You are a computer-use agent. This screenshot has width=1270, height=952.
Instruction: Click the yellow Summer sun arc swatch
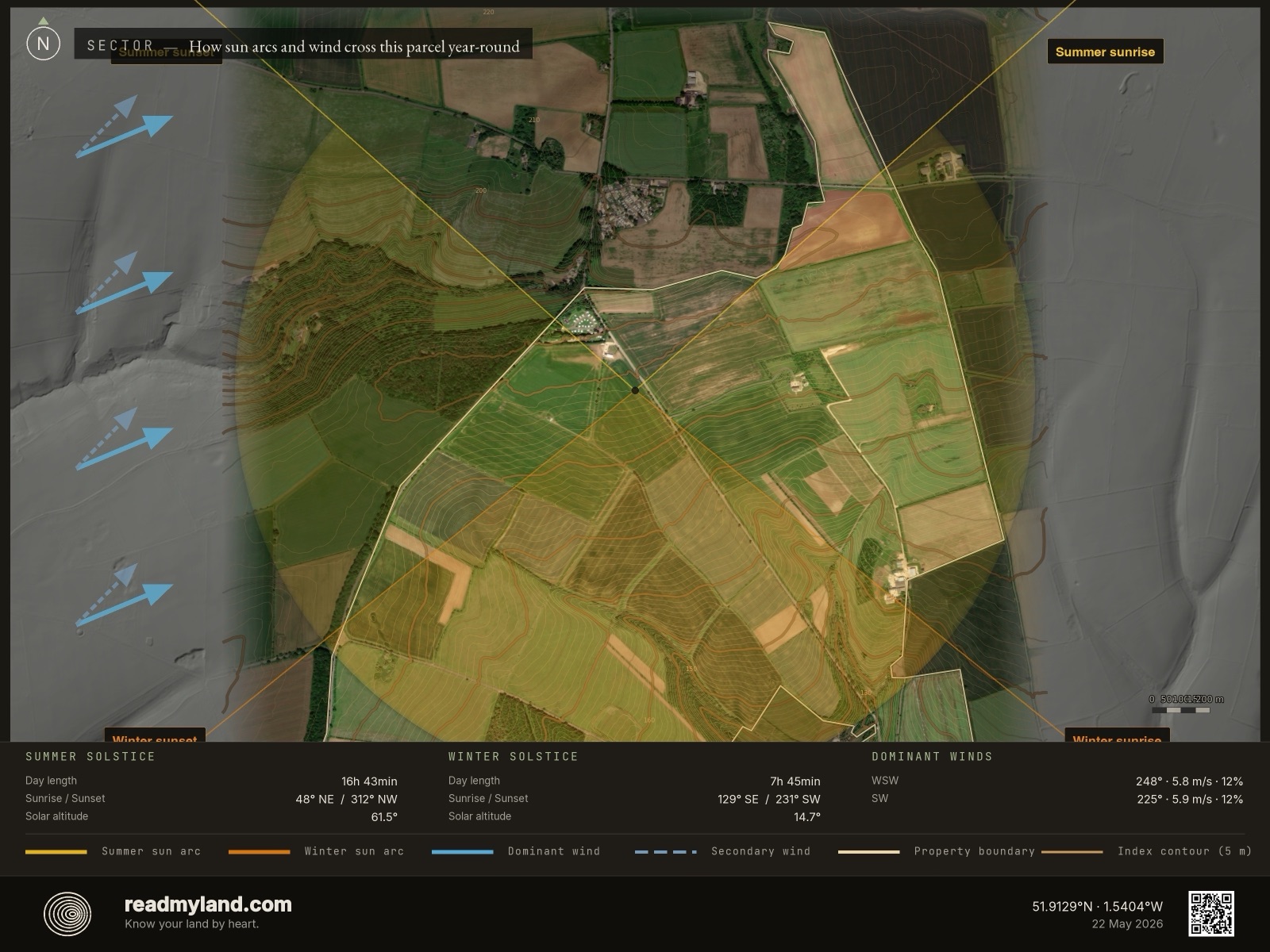[x=56, y=852]
